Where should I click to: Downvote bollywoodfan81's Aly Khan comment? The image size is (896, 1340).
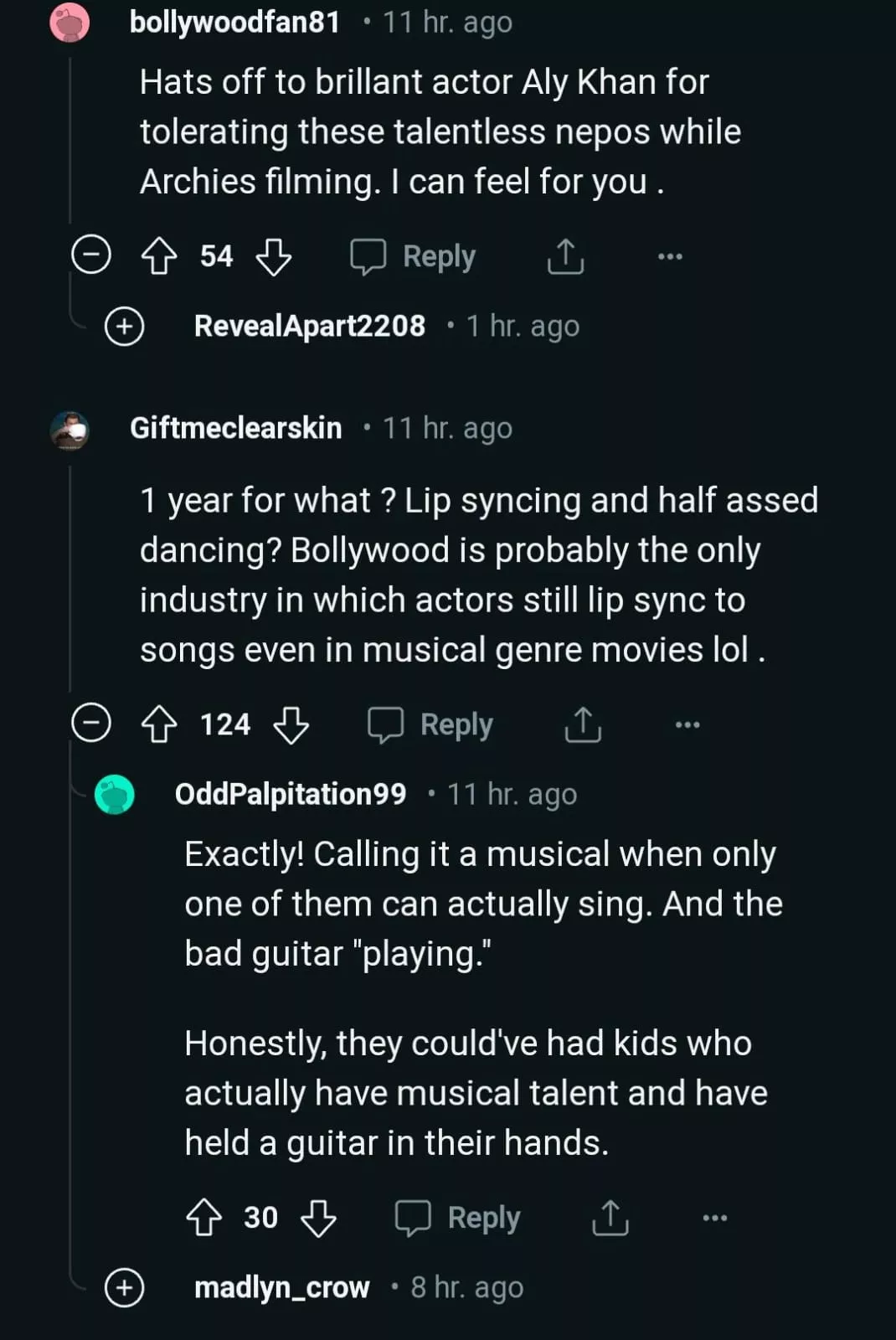[x=273, y=256]
